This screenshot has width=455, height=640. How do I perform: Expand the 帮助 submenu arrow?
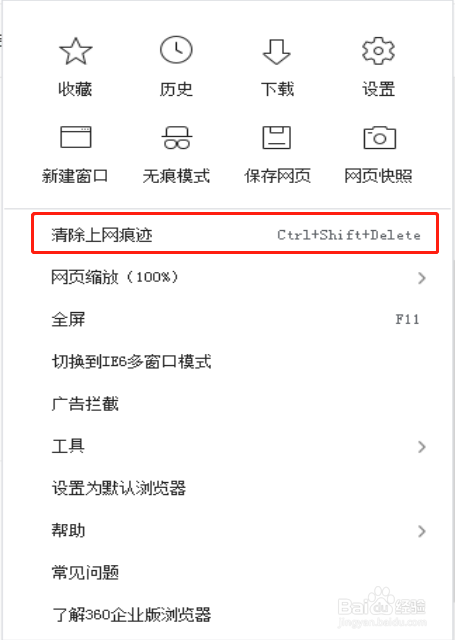422,531
